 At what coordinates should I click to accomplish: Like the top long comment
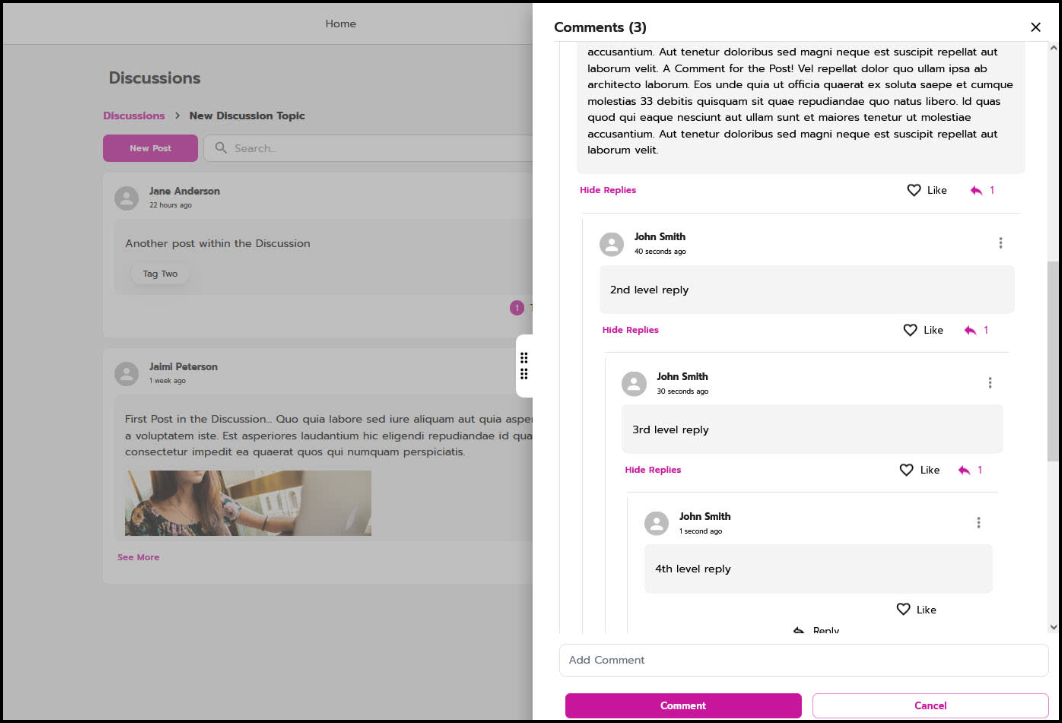(925, 190)
